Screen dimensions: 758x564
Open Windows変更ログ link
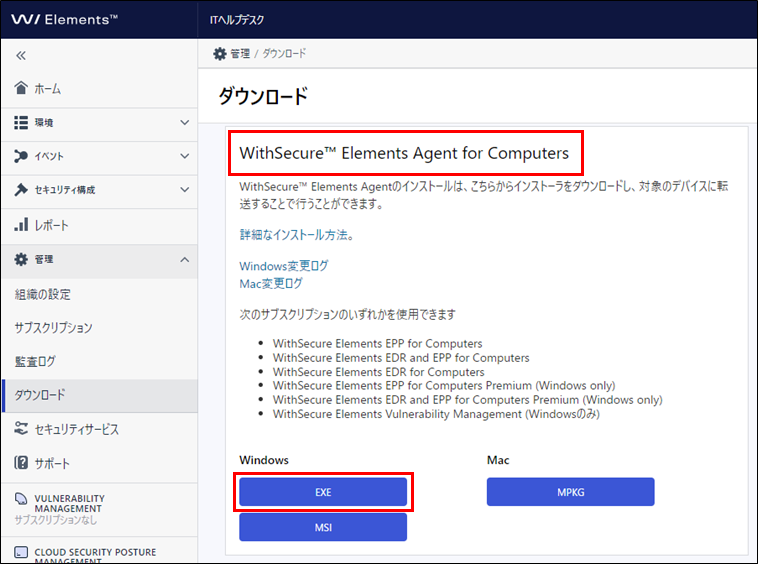click(284, 266)
